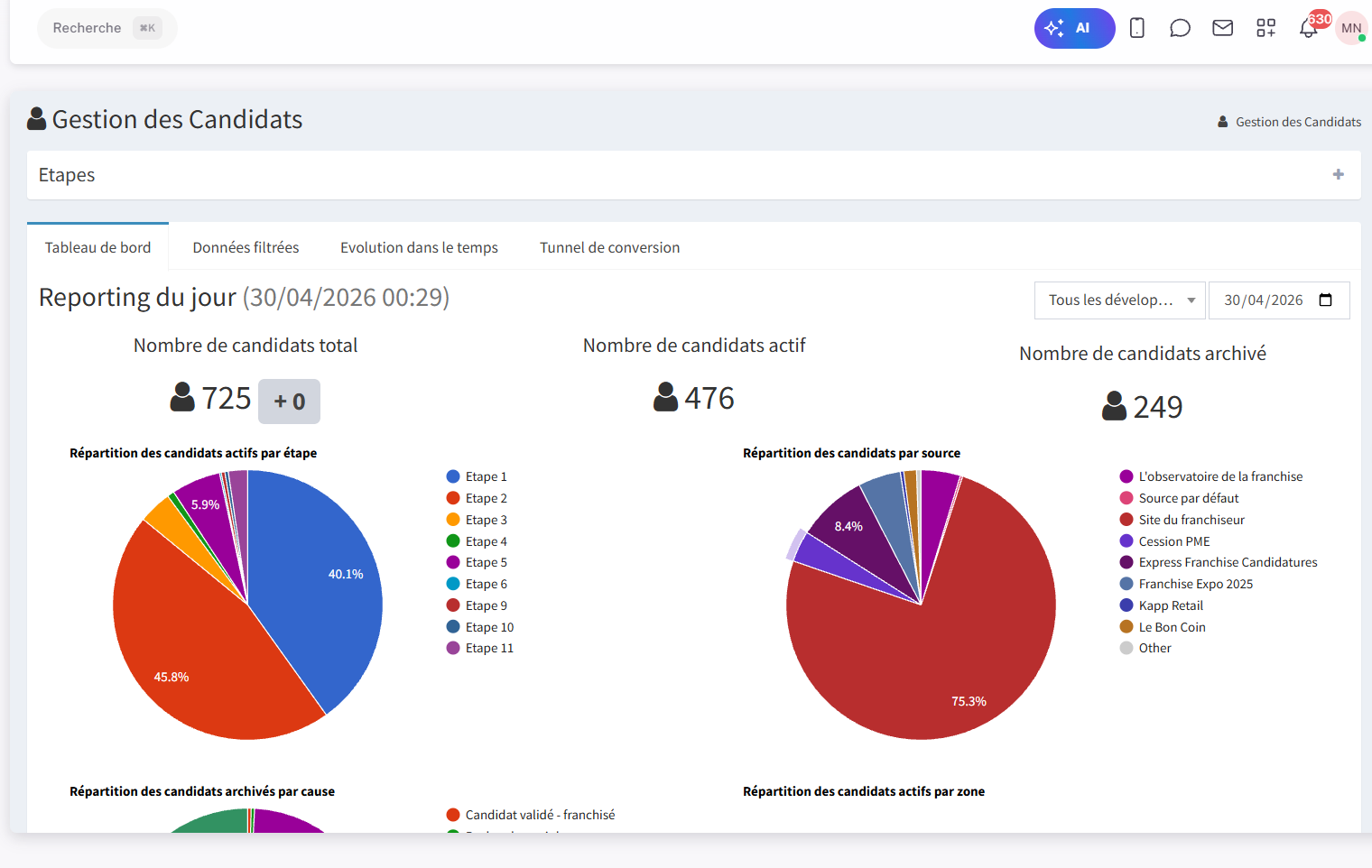Click the Nombre de candidats archivé label

click(1143, 354)
